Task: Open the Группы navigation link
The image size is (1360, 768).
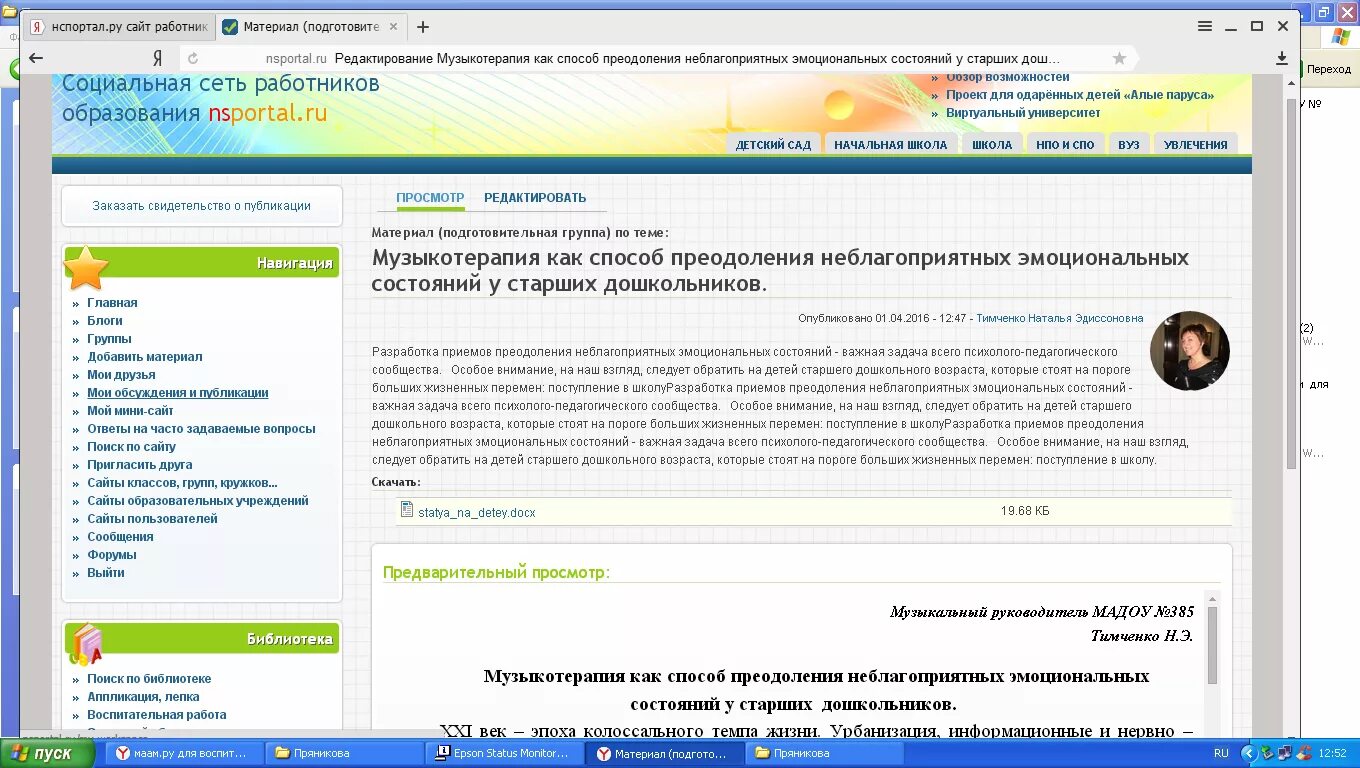Action: 109,339
